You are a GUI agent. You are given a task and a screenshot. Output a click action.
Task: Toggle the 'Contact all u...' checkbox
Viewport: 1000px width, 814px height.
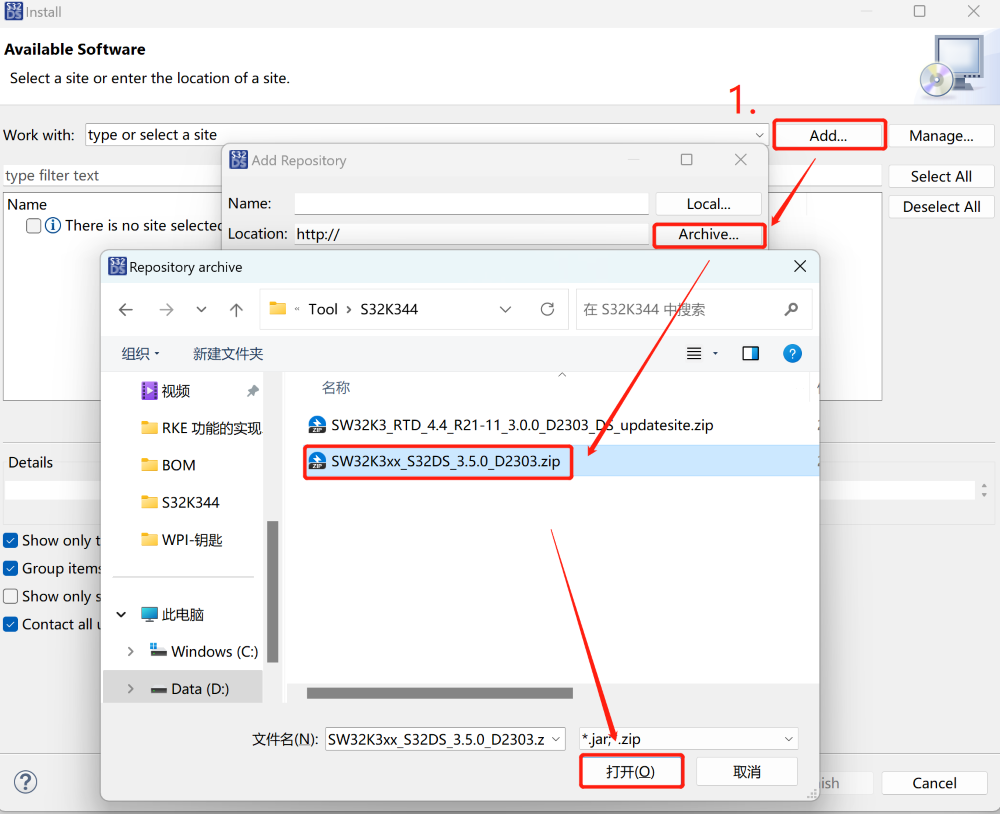tap(10, 625)
